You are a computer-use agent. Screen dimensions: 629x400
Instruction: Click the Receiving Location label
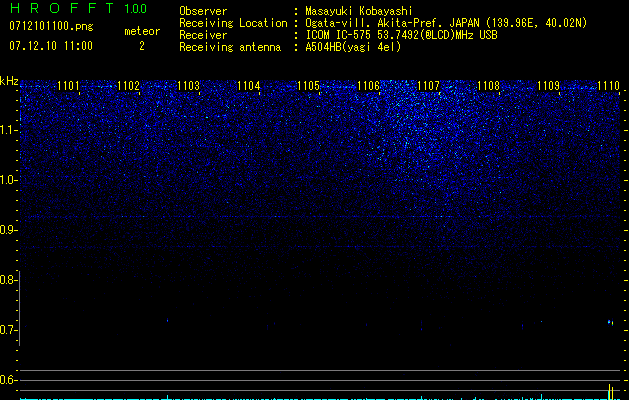coord(233,23)
